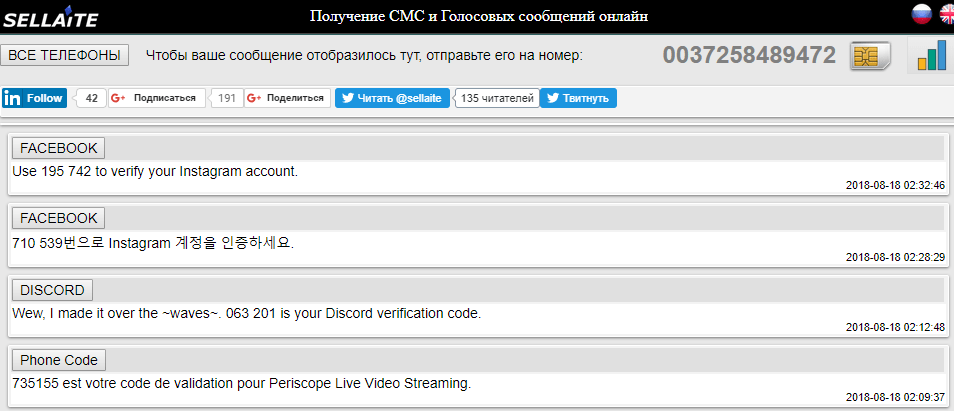Click the Твитнуть tweet button
This screenshot has width=954, height=411.
point(578,98)
